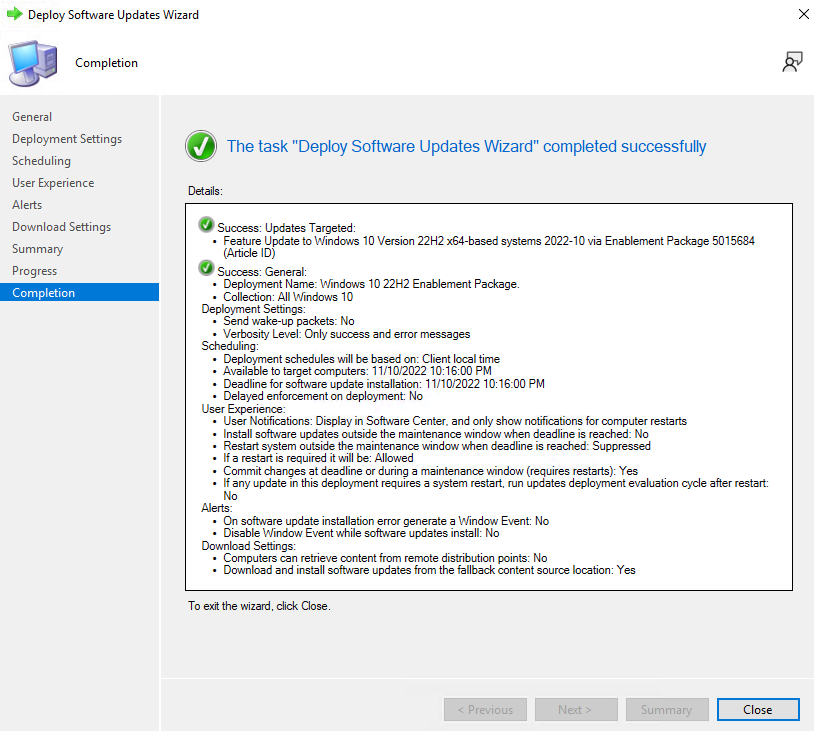Viewport: 814px width, 731px height.
Task: Click the green arrow wizard title icon
Action: pyautogui.click(x=15, y=14)
